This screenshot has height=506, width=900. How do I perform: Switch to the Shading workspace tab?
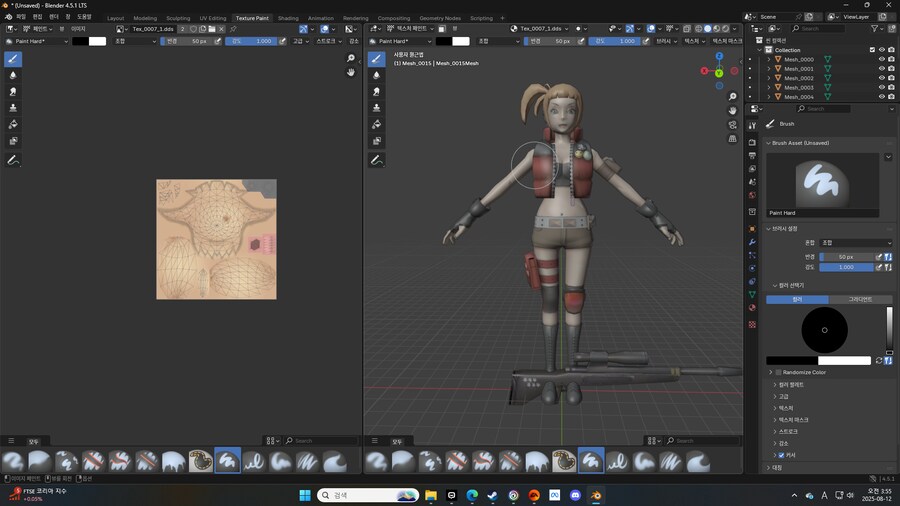288,18
